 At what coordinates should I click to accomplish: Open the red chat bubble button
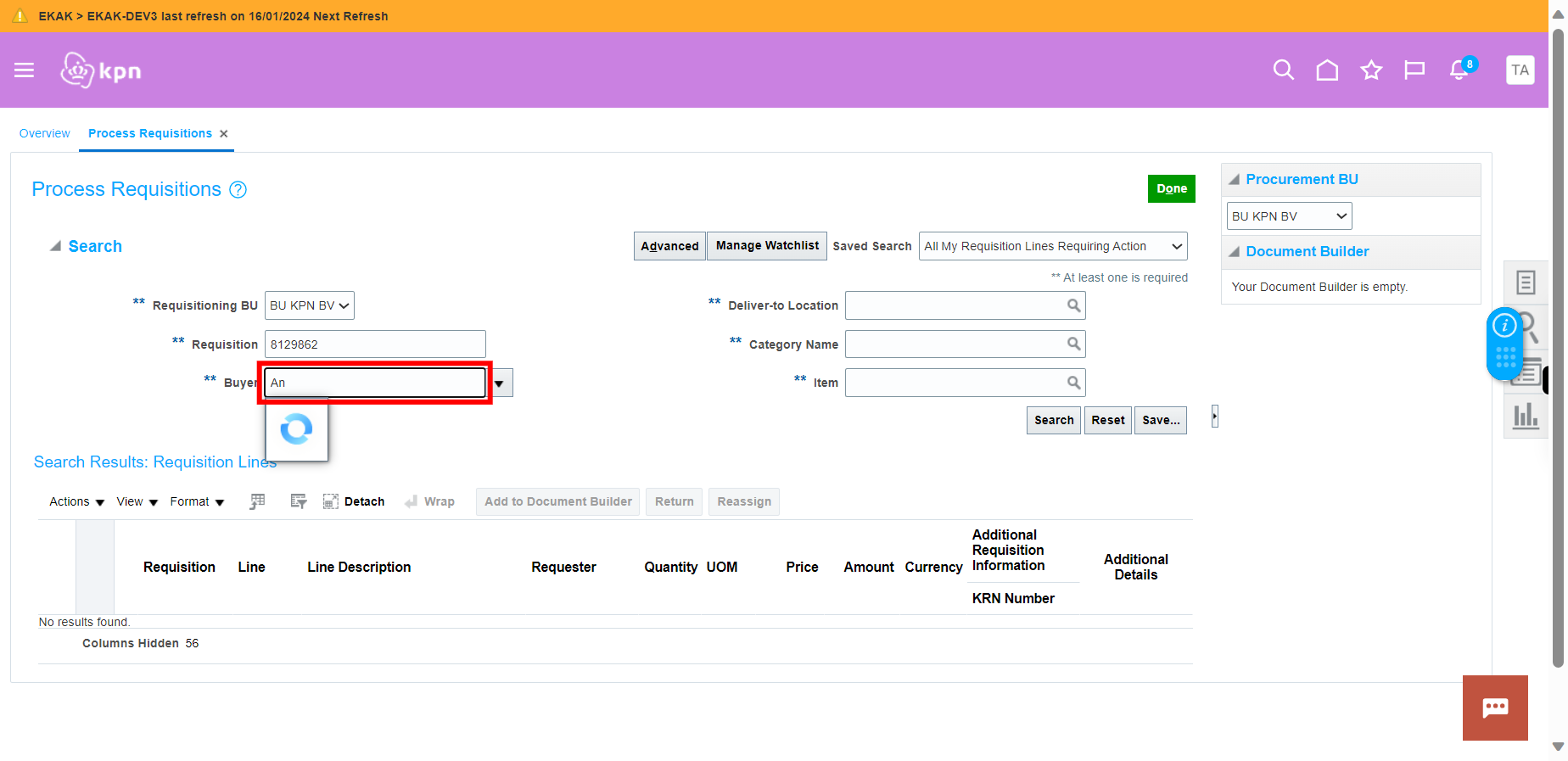click(1495, 708)
